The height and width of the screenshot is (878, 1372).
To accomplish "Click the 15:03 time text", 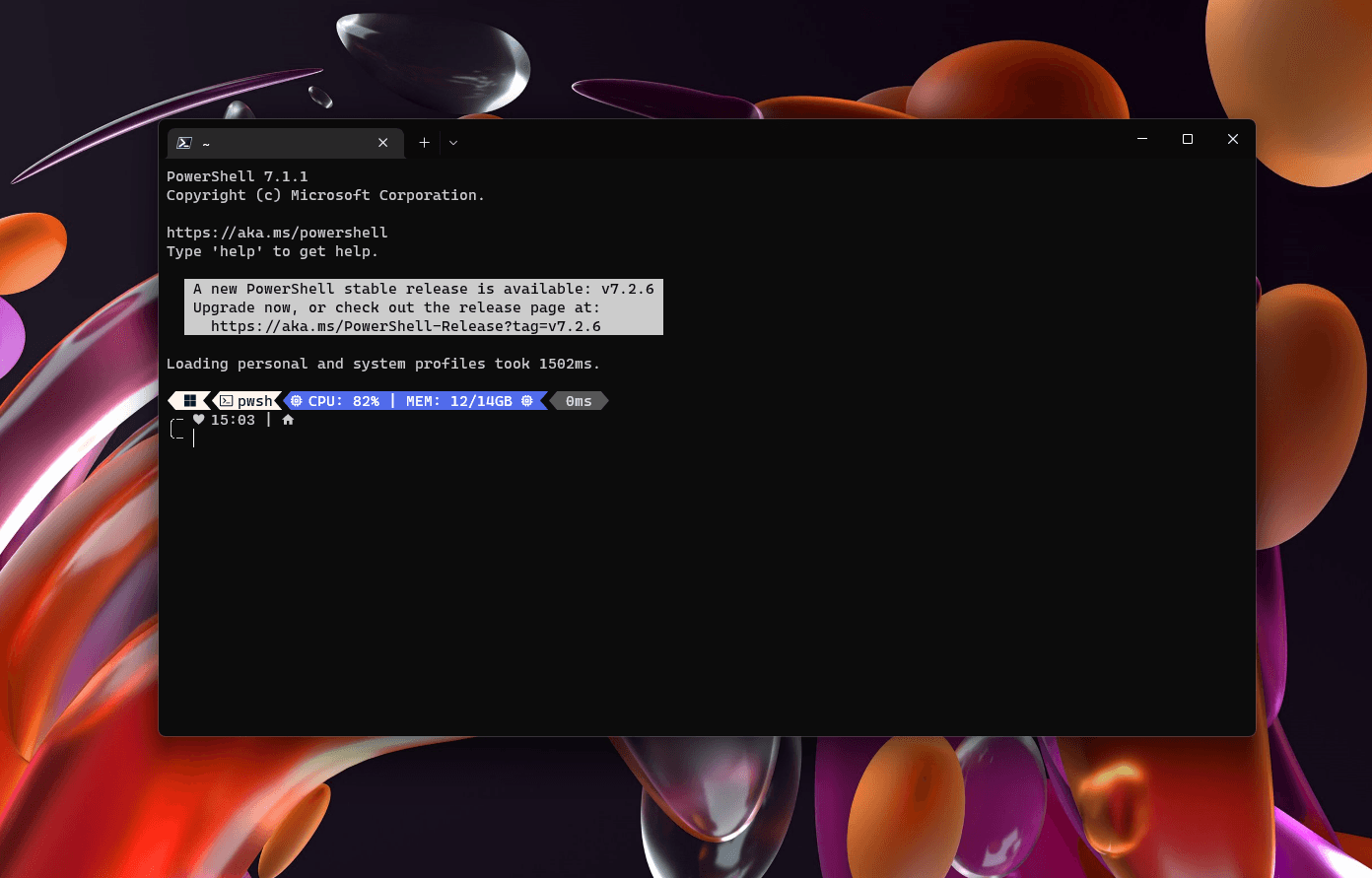I will pos(233,420).
